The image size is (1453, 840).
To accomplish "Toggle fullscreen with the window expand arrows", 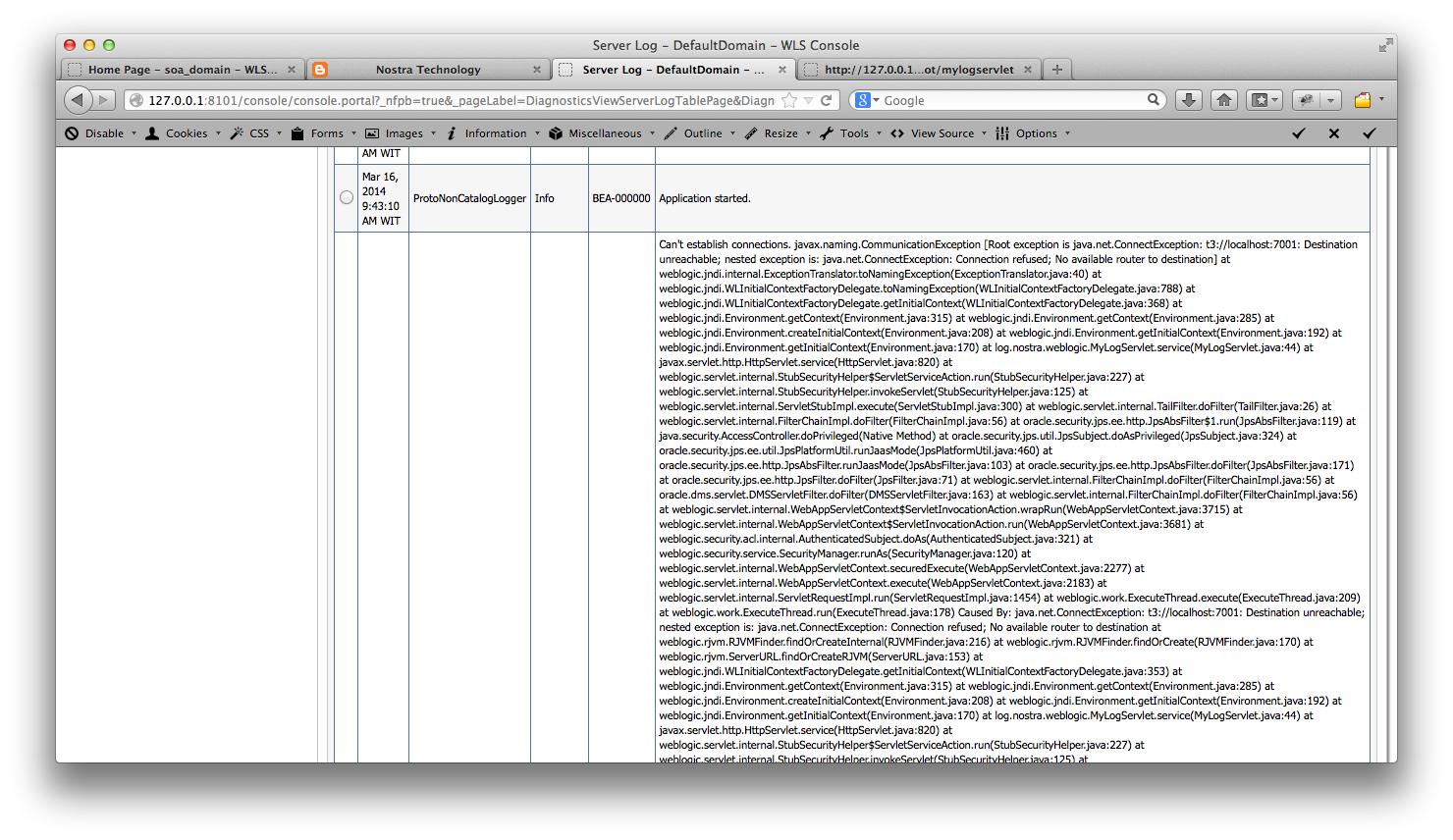I will pyautogui.click(x=1385, y=45).
